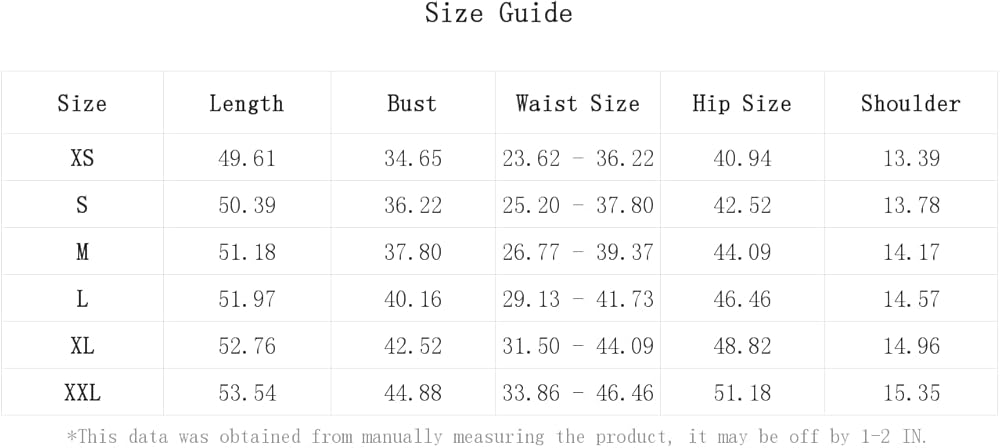Image resolution: width=1000 pixels, height=448 pixels.
Task: Click the manual measurement disclaimer footnote
Action: click(496, 436)
